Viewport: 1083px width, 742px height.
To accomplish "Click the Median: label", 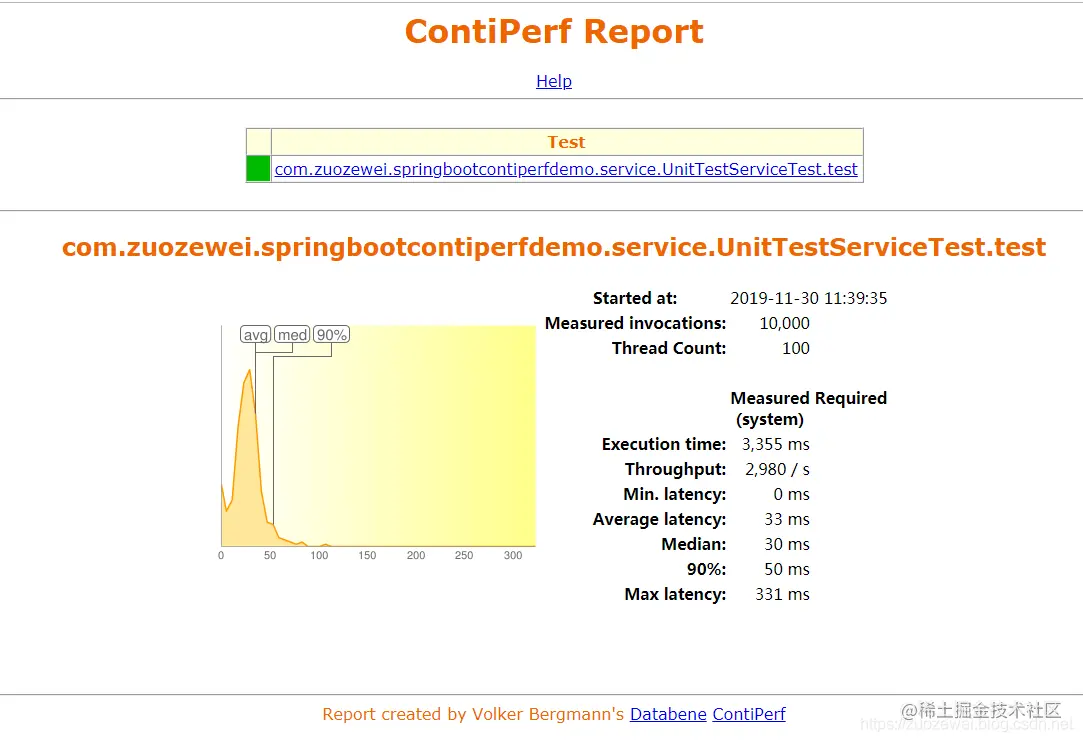I will pyautogui.click(x=693, y=544).
